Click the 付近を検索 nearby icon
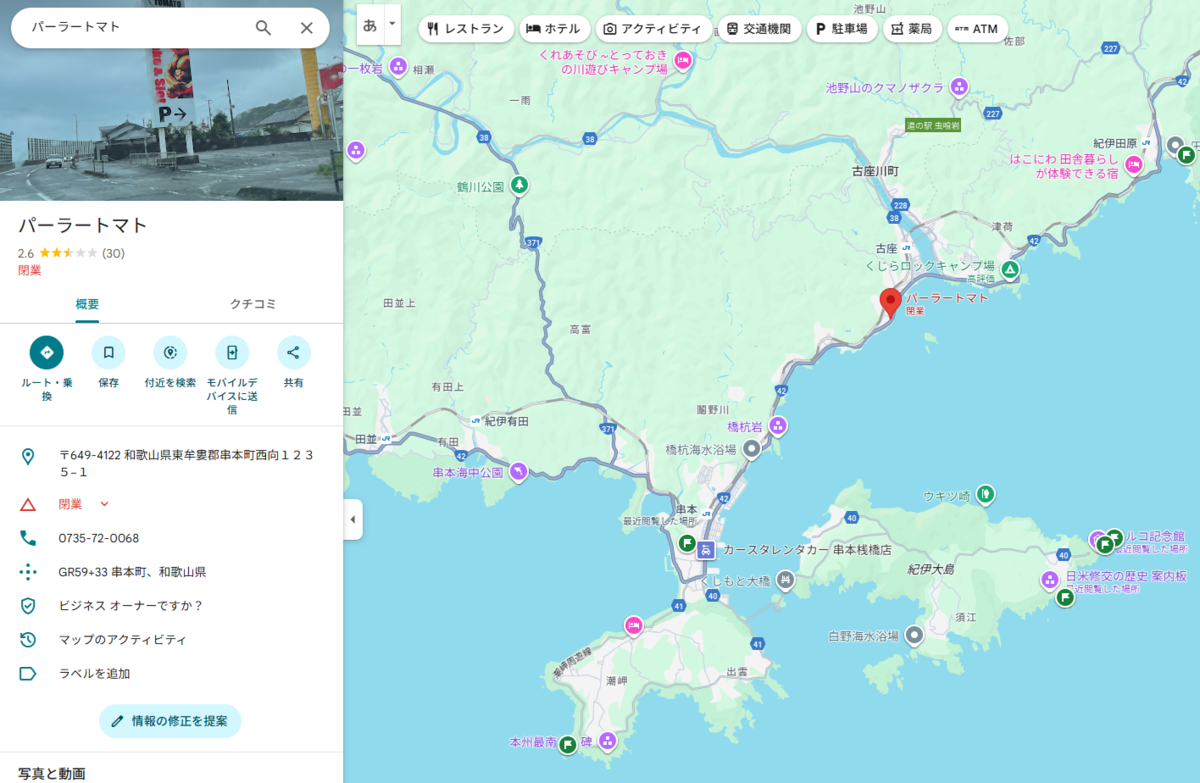The height and width of the screenshot is (783, 1200). [x=170, y=352]
